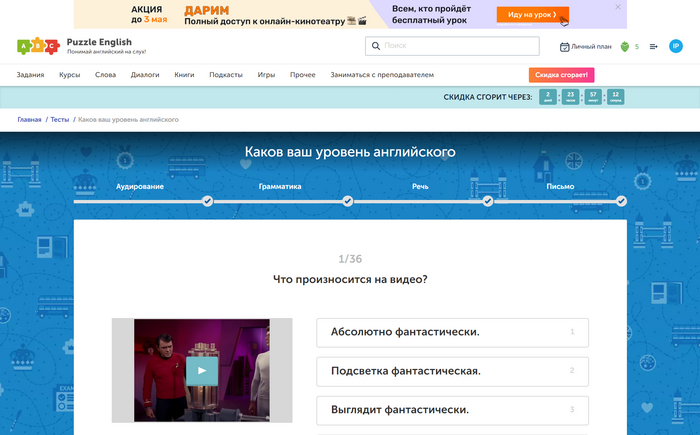Close the top promo banner
Screen dimensions: 700x435
coord(618,7)
